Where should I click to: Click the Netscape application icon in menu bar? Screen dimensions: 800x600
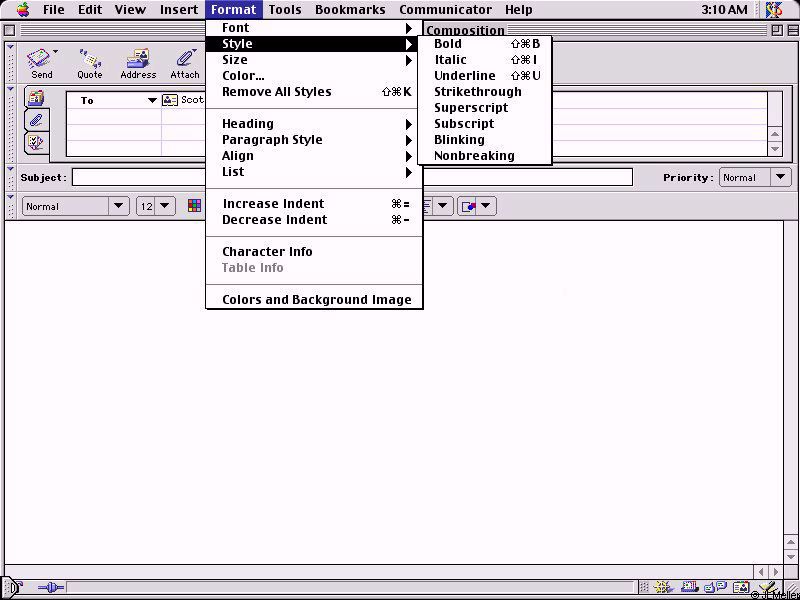[x=774, y=9]
